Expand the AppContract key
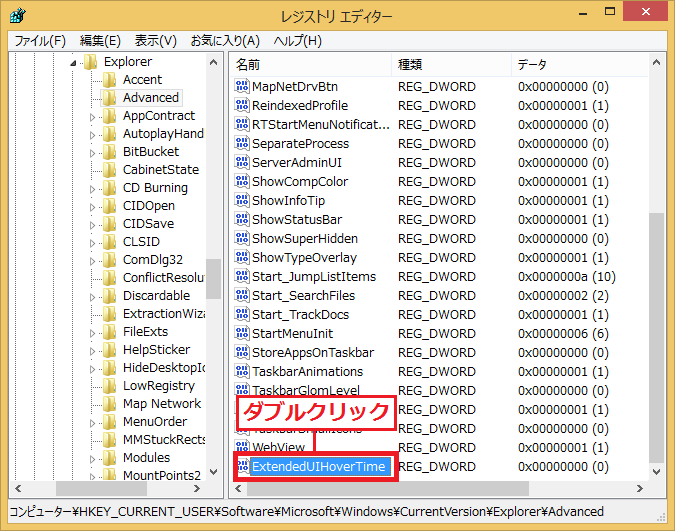 (x=92, y=117)
